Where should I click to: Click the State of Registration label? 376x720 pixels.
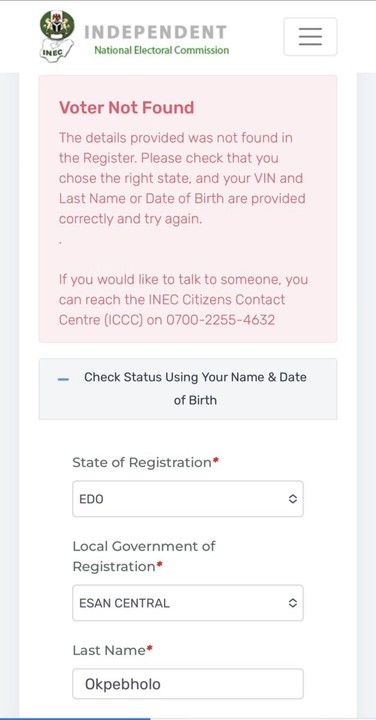point(146,462)
